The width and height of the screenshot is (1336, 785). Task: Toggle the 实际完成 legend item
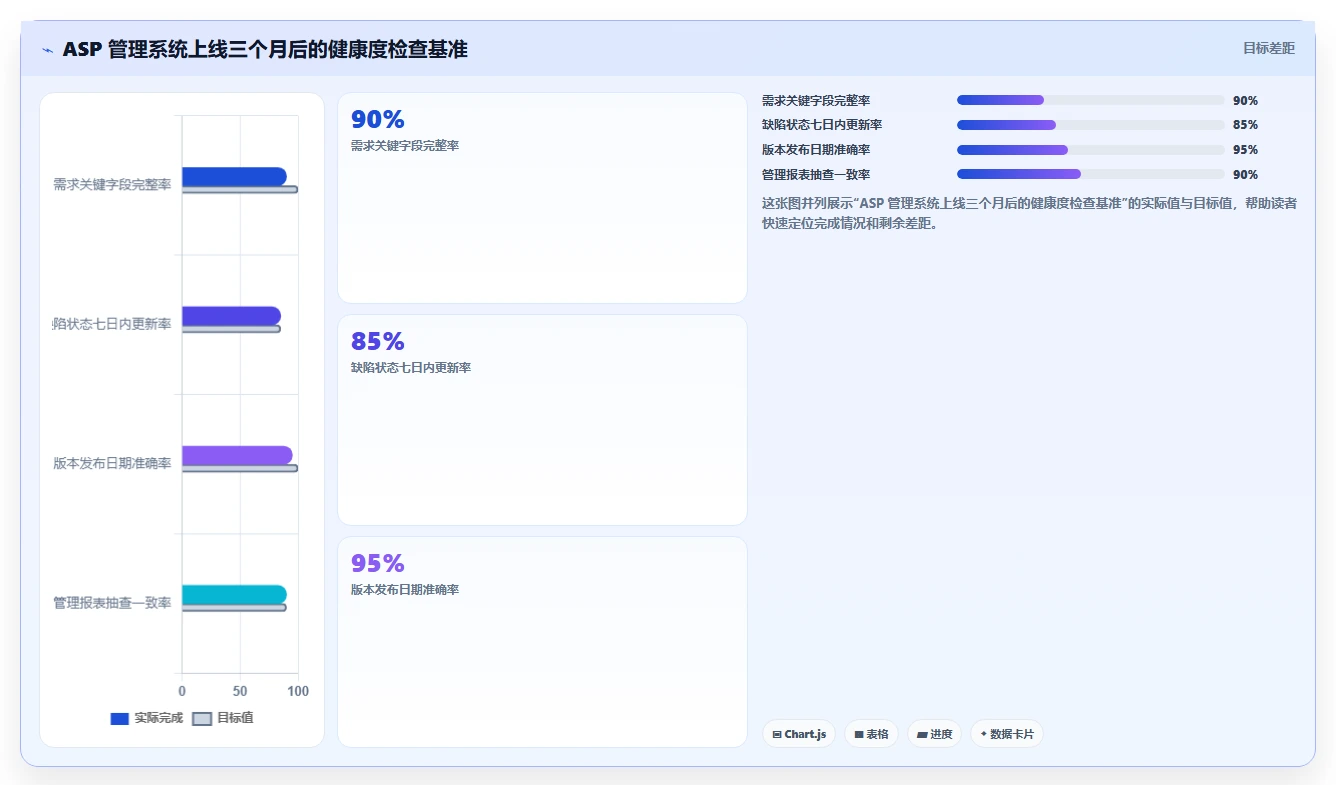point(146,718)
